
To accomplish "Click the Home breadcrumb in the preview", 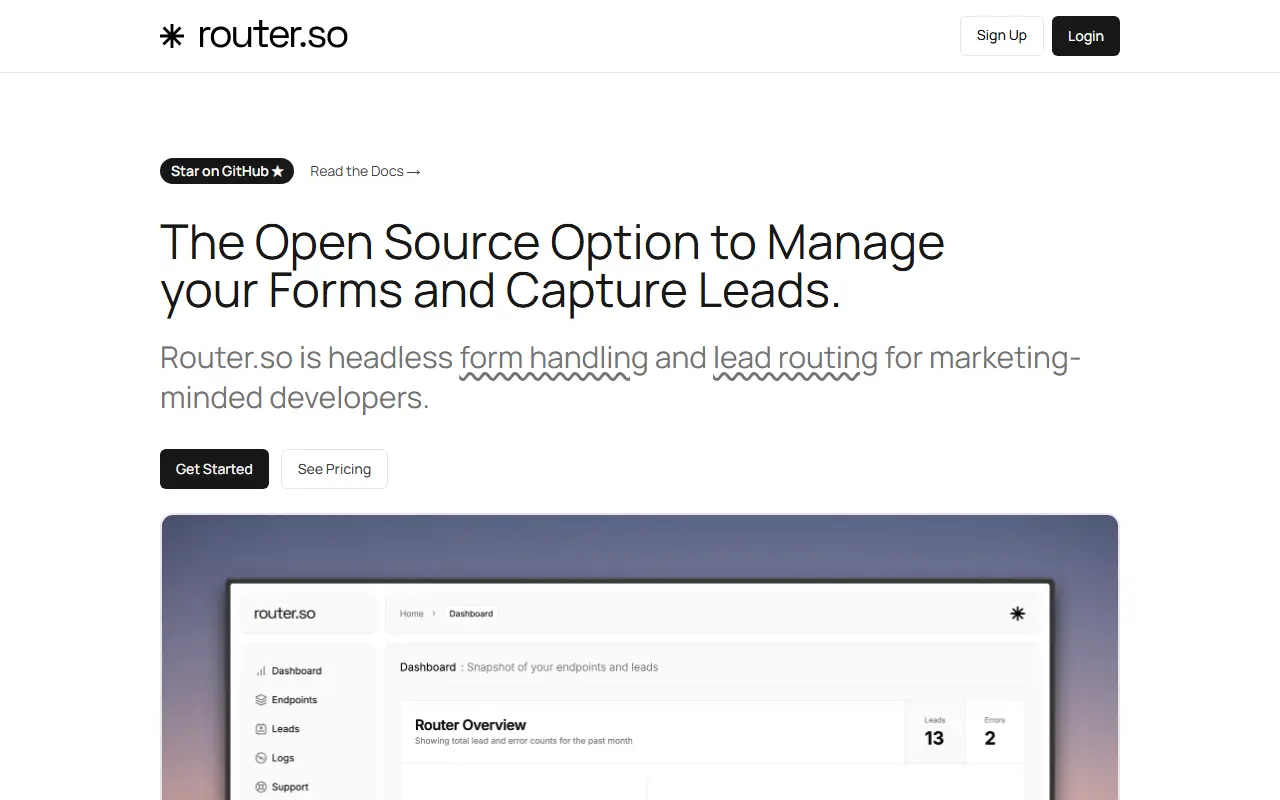I will [412, 614].
